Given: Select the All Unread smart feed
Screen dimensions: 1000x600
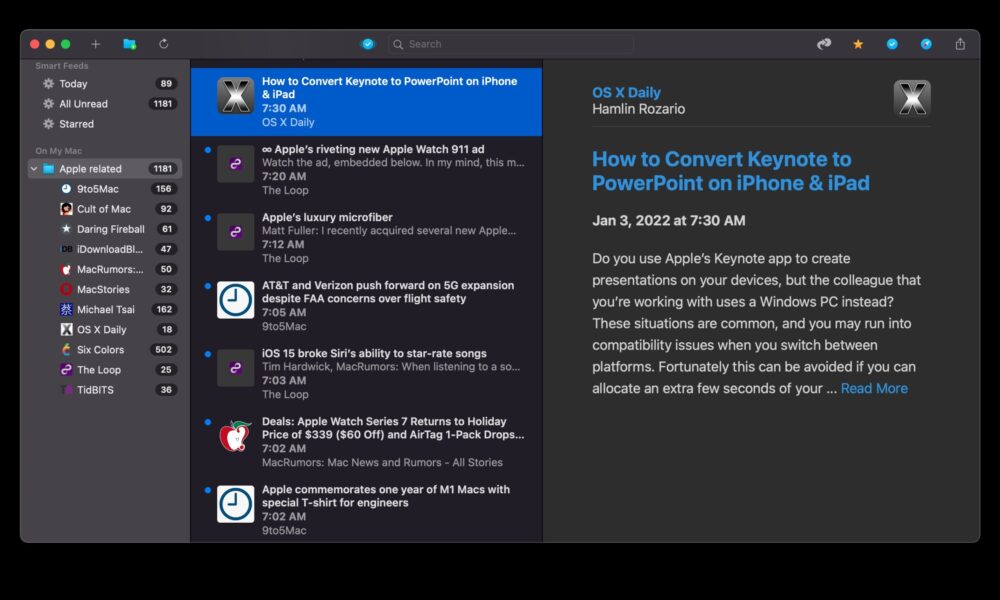Looking at the screenshot, I should (105, 104).
